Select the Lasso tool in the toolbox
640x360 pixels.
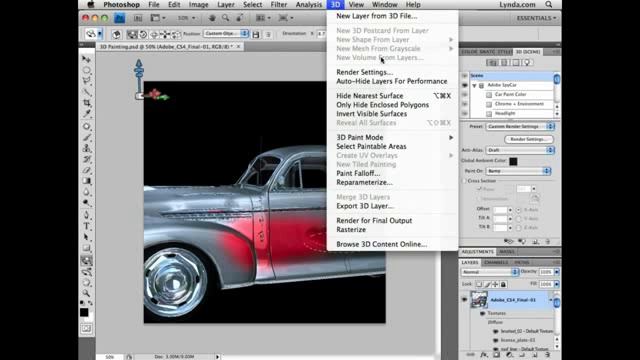(x=87, y=81)
